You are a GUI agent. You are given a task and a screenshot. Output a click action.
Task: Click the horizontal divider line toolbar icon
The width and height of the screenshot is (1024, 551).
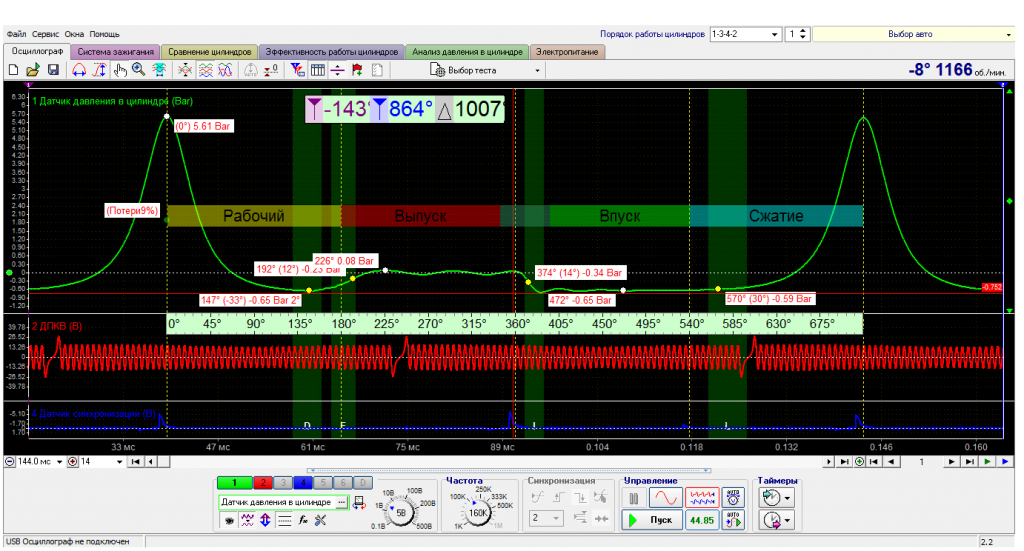(x=338, y=70)
